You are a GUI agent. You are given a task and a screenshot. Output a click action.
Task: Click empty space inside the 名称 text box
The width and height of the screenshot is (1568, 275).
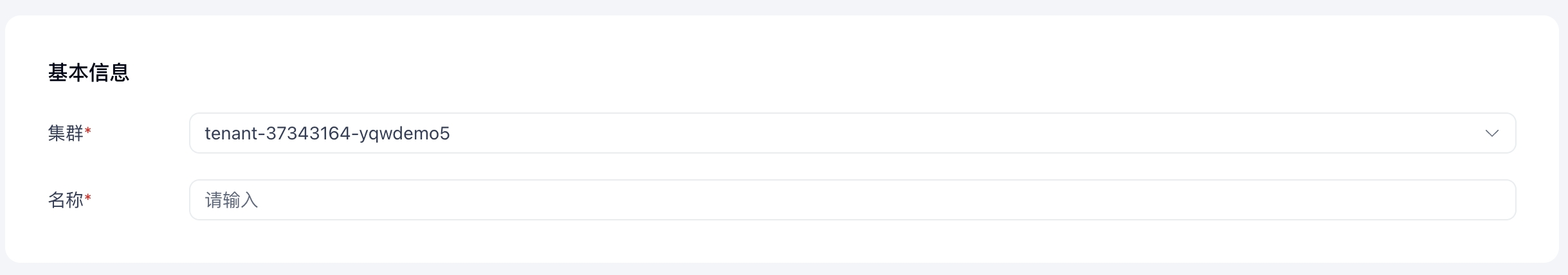pos(965,200)
